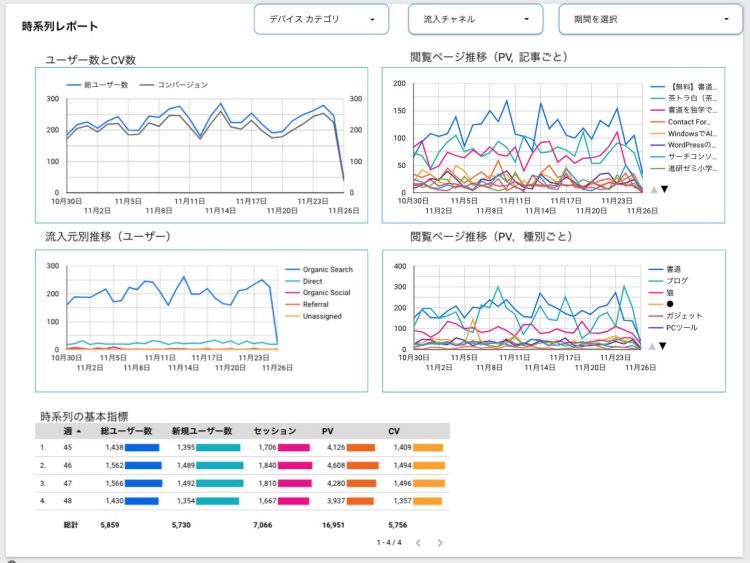Show next legend entries in 記事ごと chart
This screenshot has width=750, height=563.
(664, 189)
